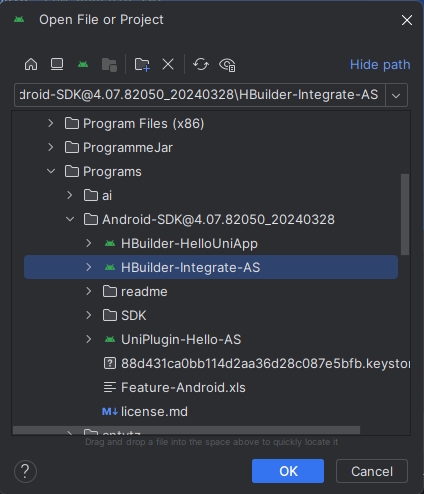Select the Program Files (x86) row

click(x=211, y=124)
